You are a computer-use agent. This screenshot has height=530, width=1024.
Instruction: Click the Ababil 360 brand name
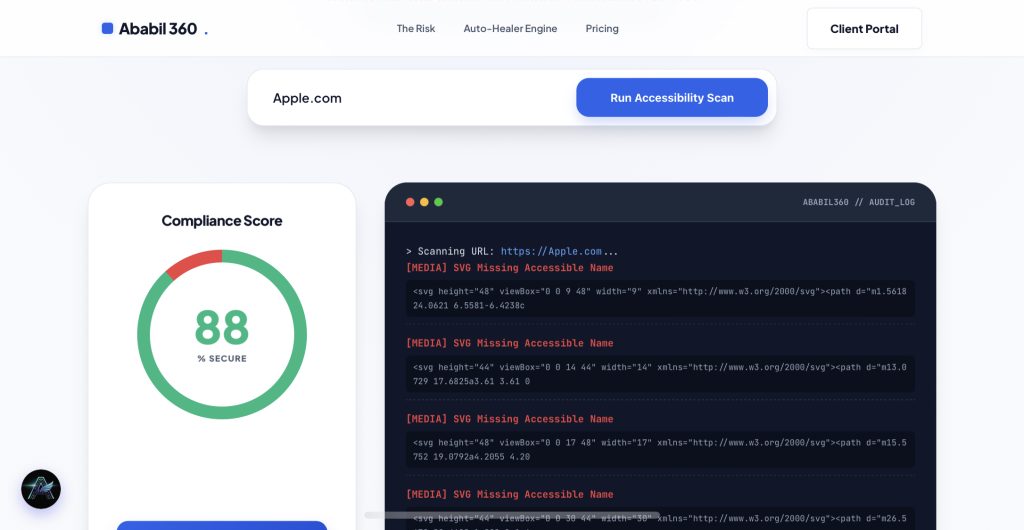tap(158, 29)
